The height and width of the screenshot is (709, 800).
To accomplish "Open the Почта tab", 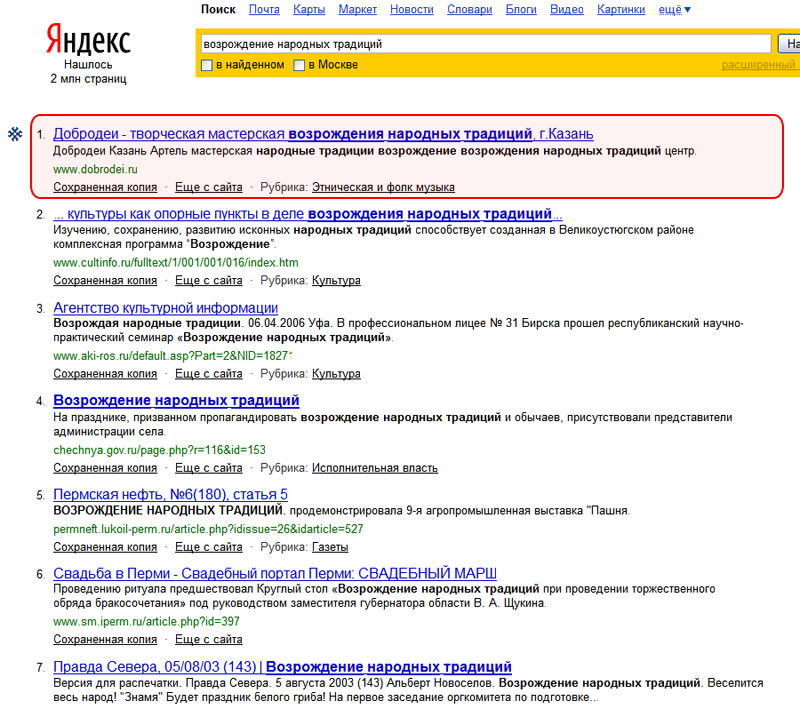I will tap(264, 10).
